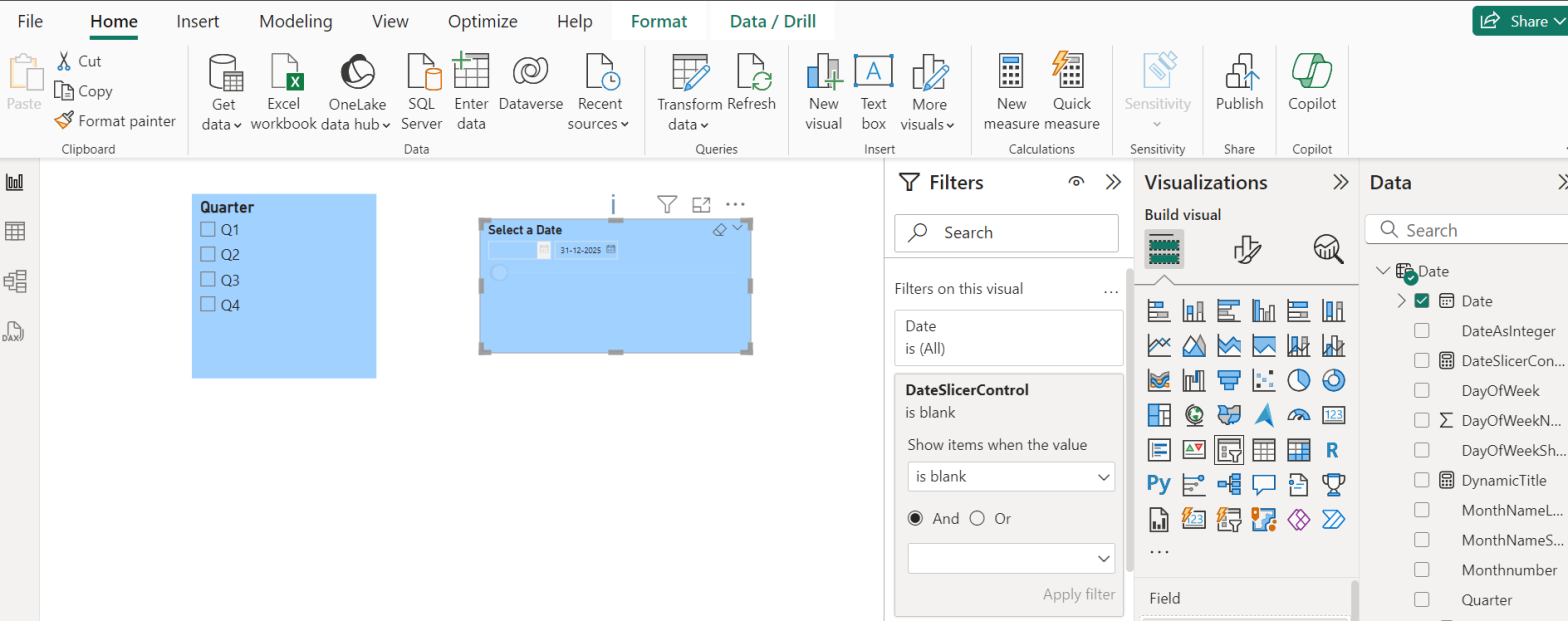Screen dimensions: 1568x621
Task: Click the Share button
Action: point(1520,21)
